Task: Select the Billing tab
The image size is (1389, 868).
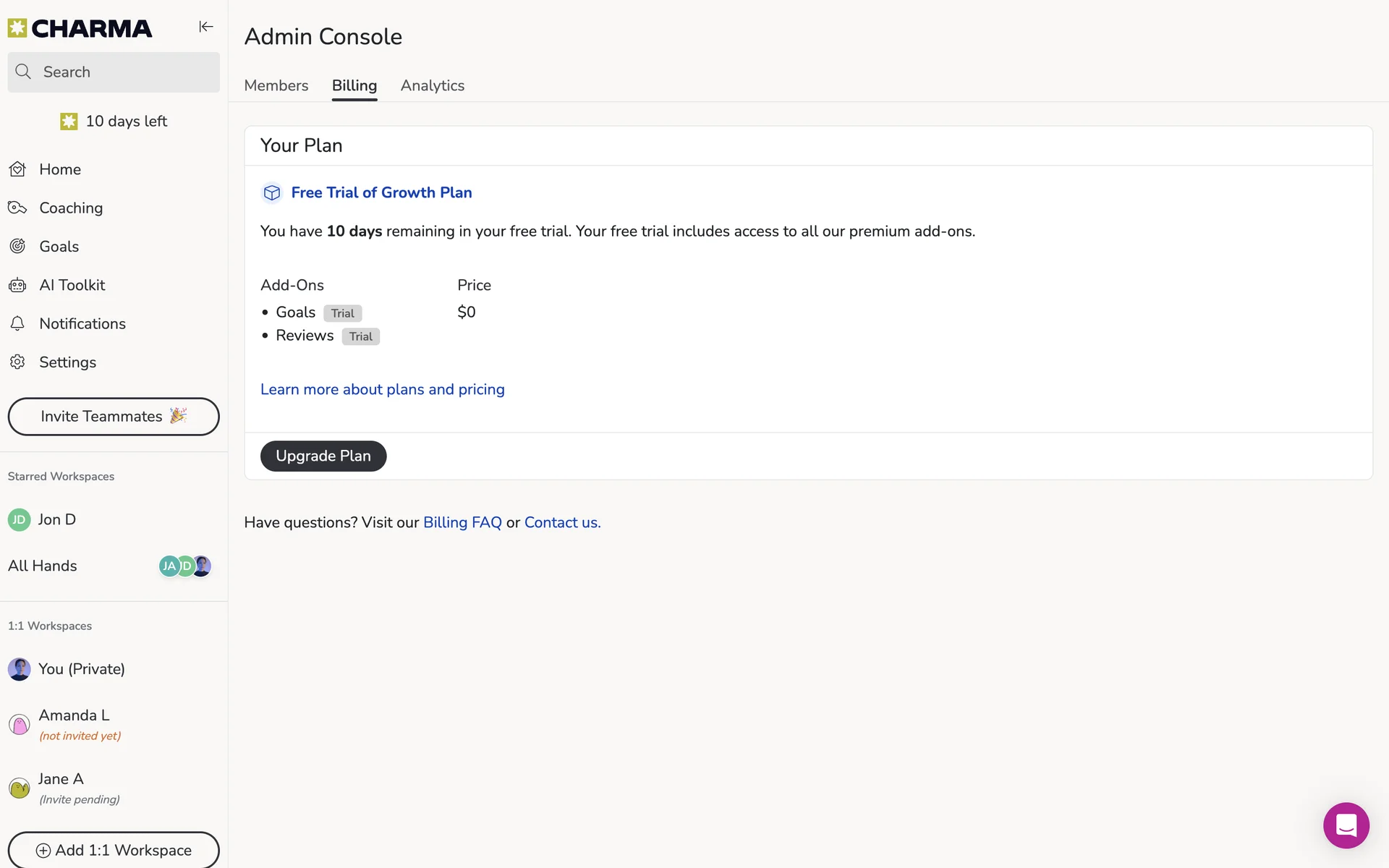Action: 354,85
